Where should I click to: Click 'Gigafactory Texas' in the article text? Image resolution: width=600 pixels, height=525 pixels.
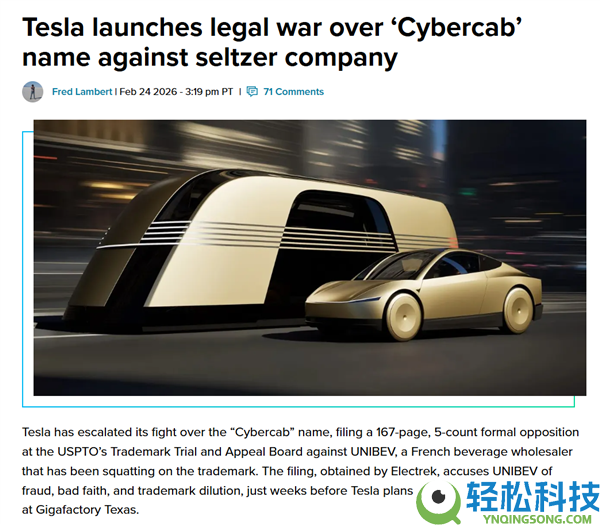(86, 510)
